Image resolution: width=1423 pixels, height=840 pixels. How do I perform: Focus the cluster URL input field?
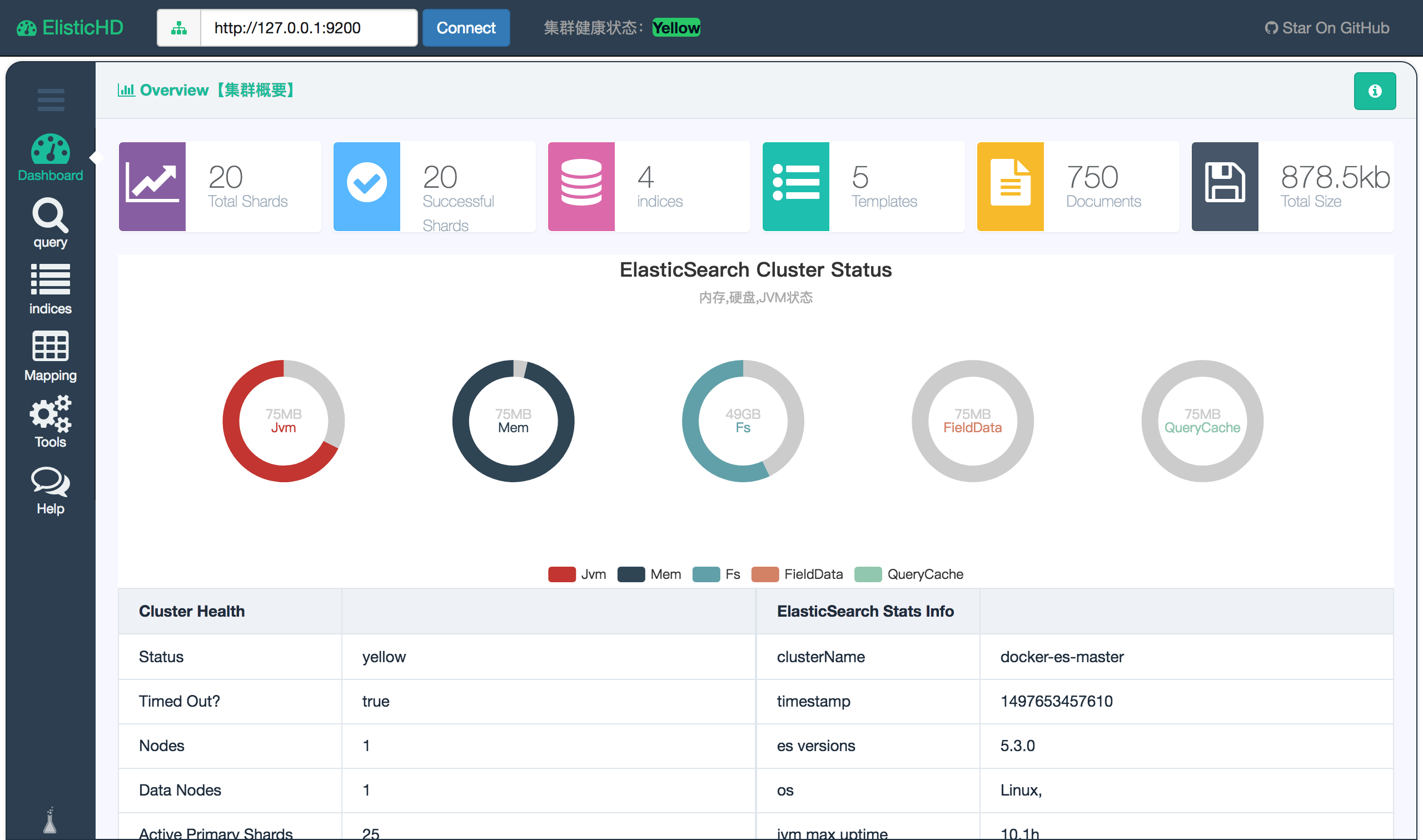309,28
